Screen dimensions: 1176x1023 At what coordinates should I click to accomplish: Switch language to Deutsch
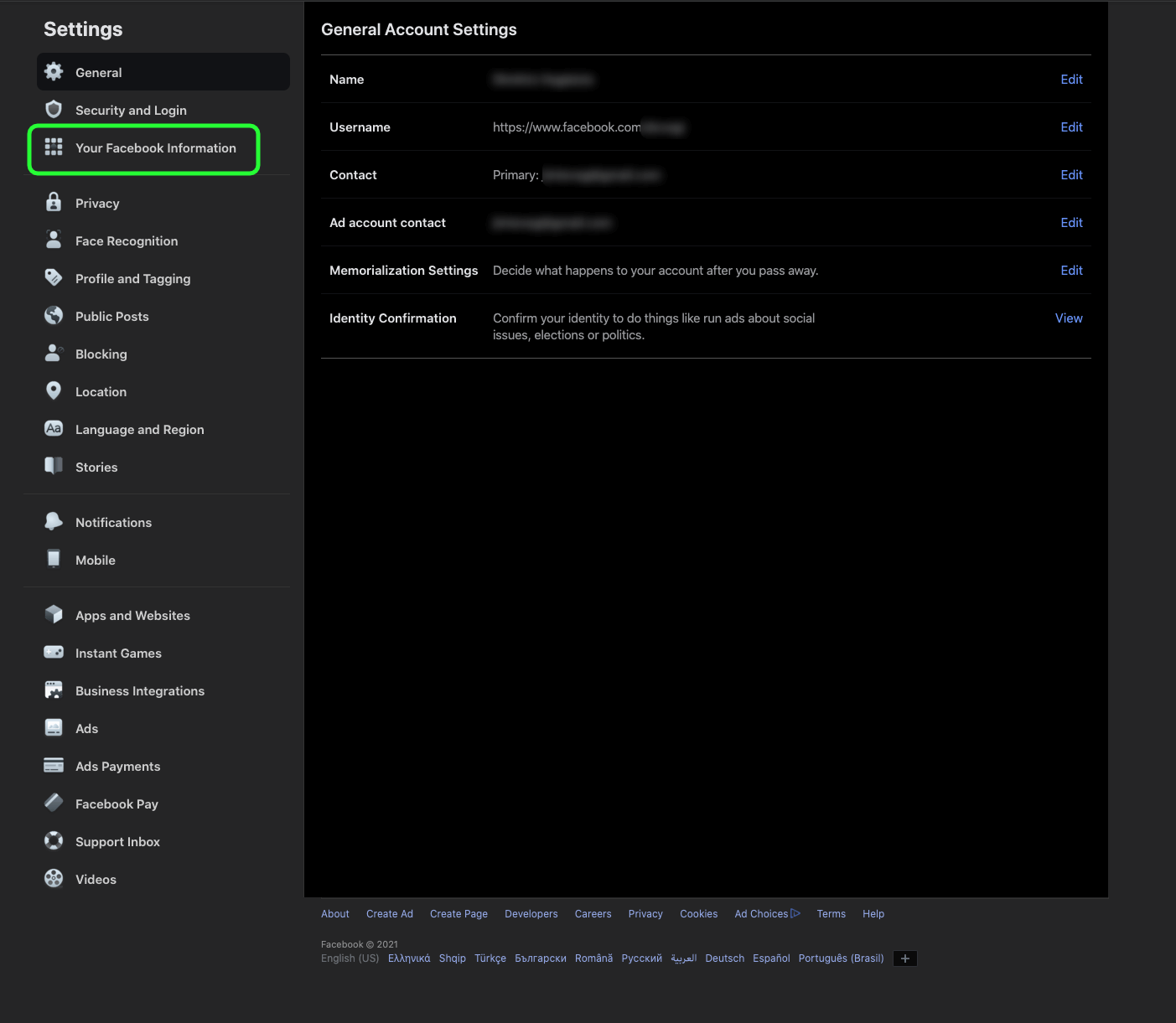[725, 958]
